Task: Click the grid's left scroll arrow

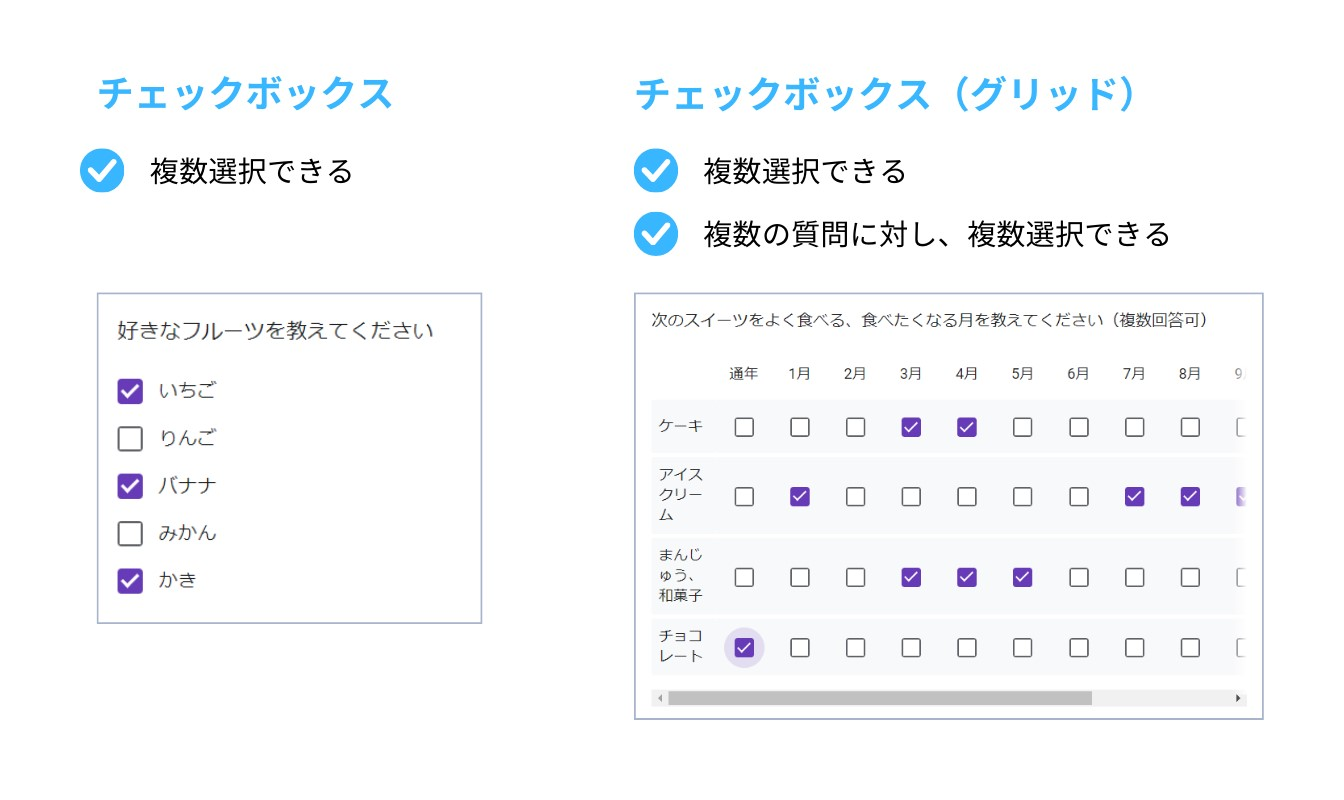Action: 660,698
